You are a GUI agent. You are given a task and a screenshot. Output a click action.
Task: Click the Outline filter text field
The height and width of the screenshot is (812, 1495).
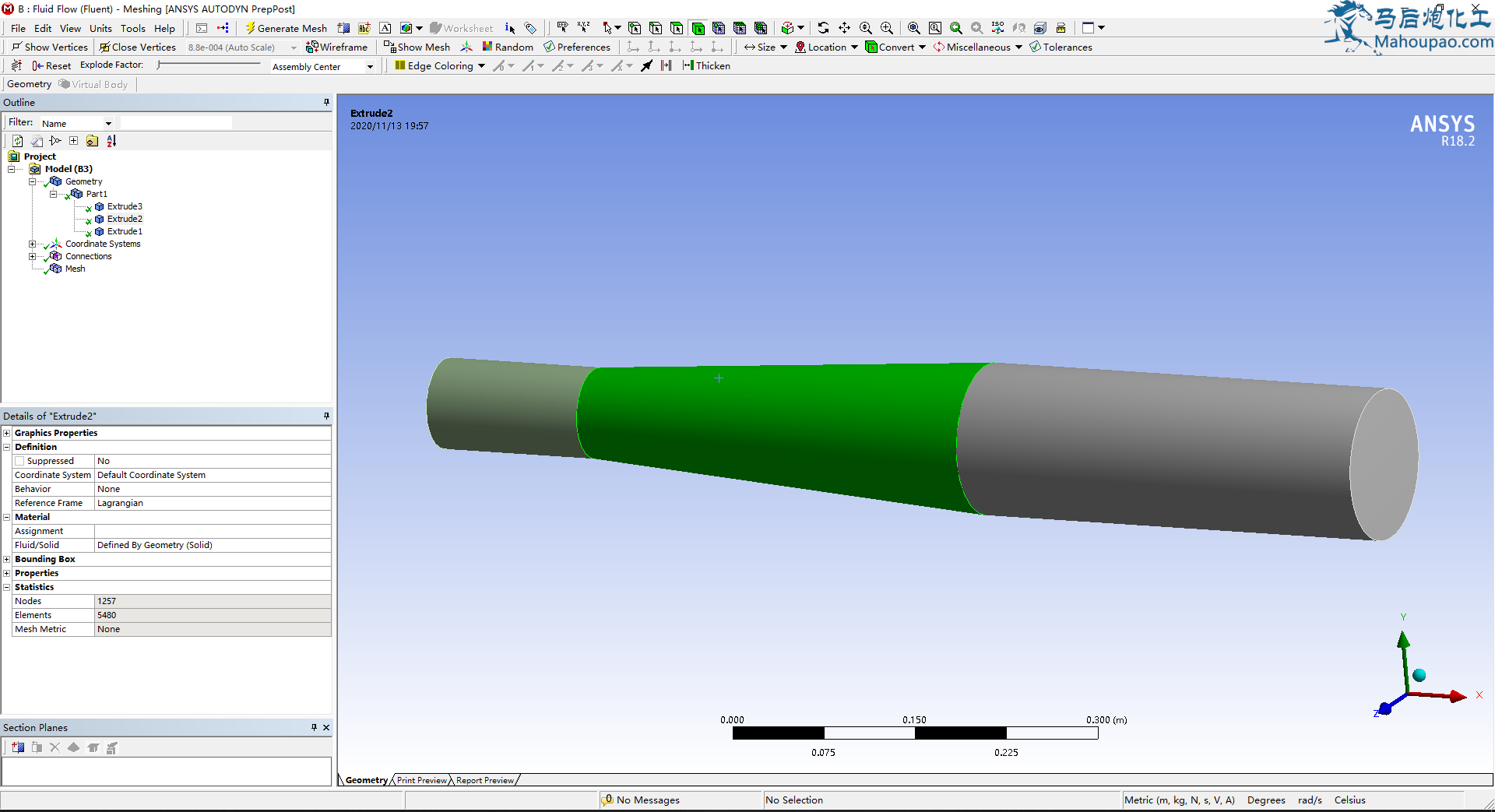coord(176,123)
